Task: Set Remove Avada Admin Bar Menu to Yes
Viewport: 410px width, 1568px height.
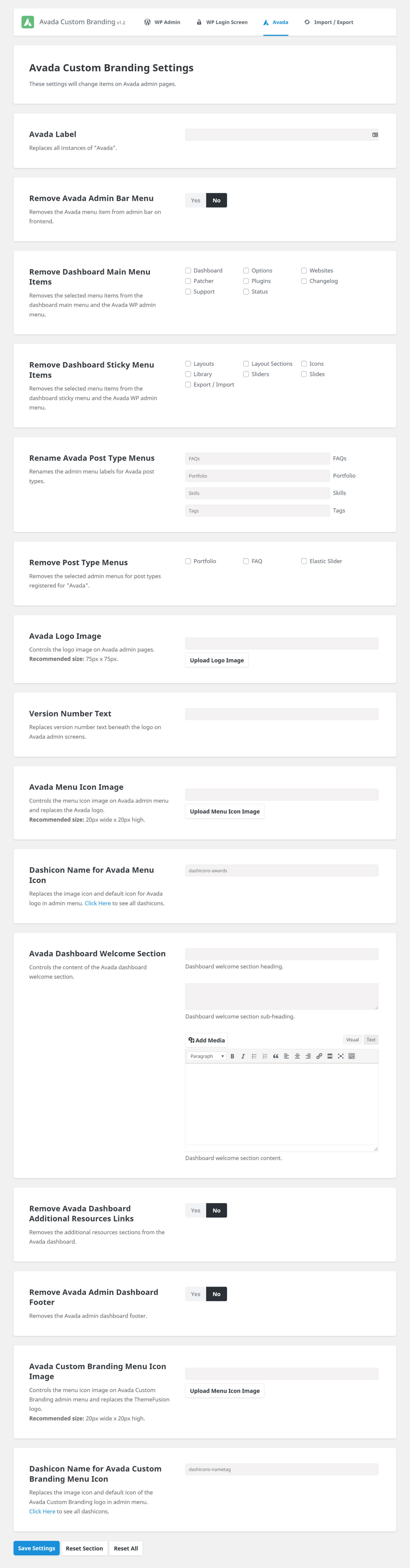Action: tap(195, 200)
